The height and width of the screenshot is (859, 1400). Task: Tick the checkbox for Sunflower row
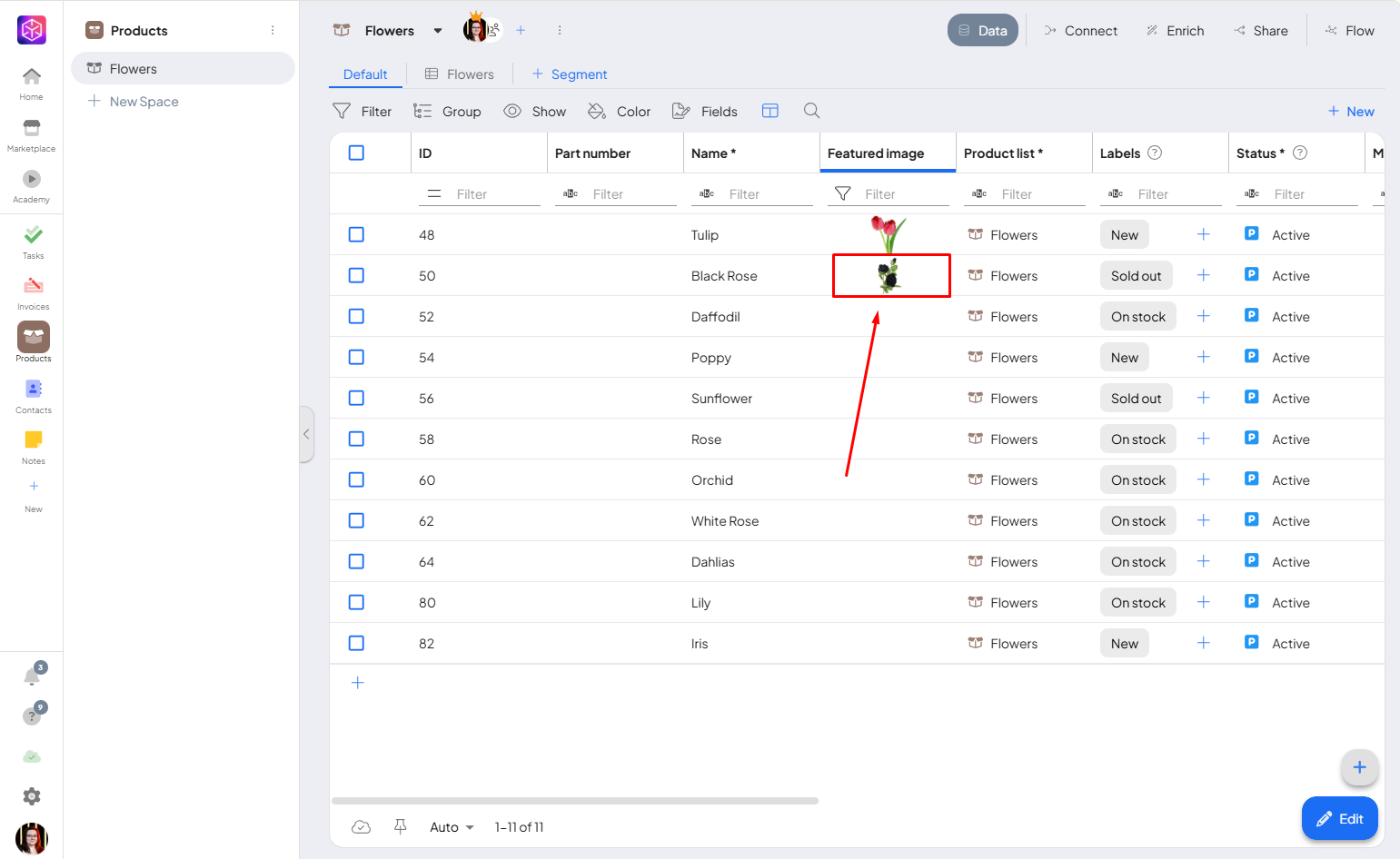(356, 398)
